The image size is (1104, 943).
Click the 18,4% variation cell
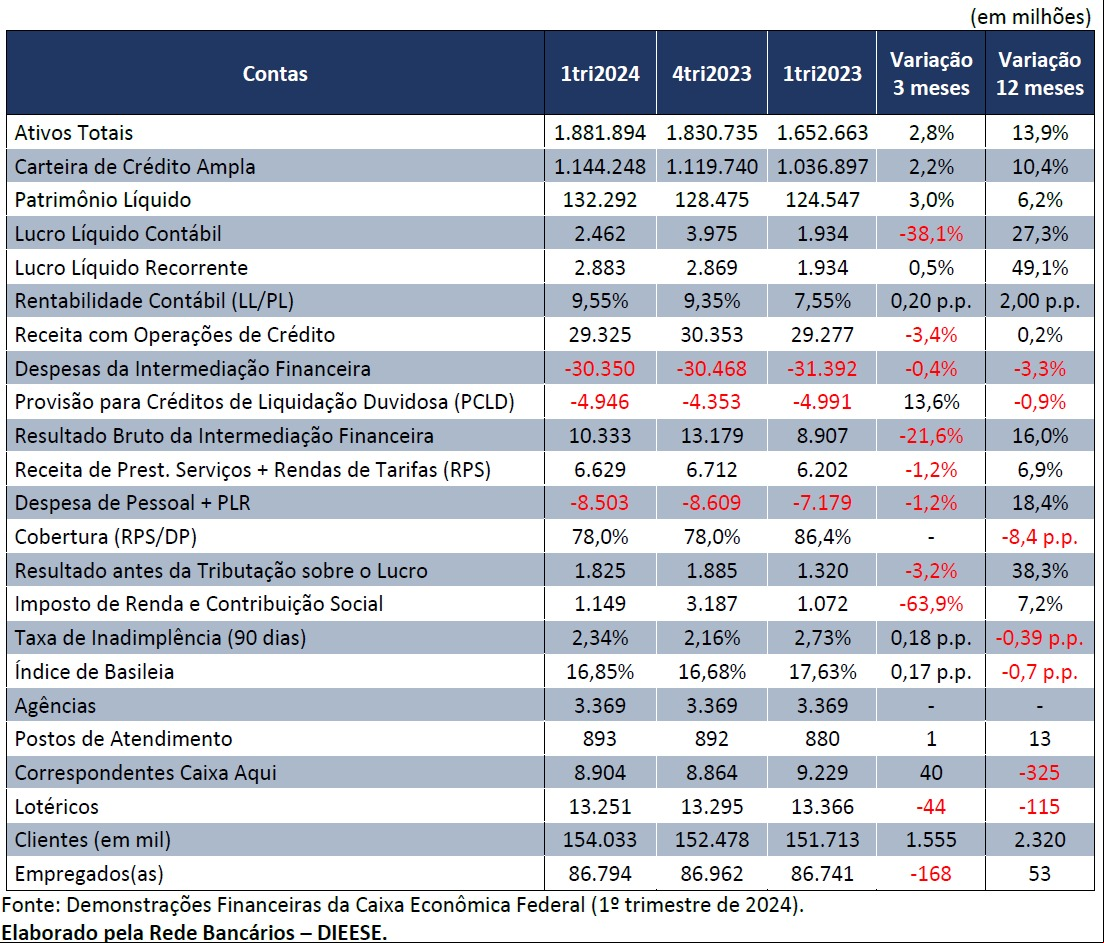pyautogui.click(x=1039, y=503)
